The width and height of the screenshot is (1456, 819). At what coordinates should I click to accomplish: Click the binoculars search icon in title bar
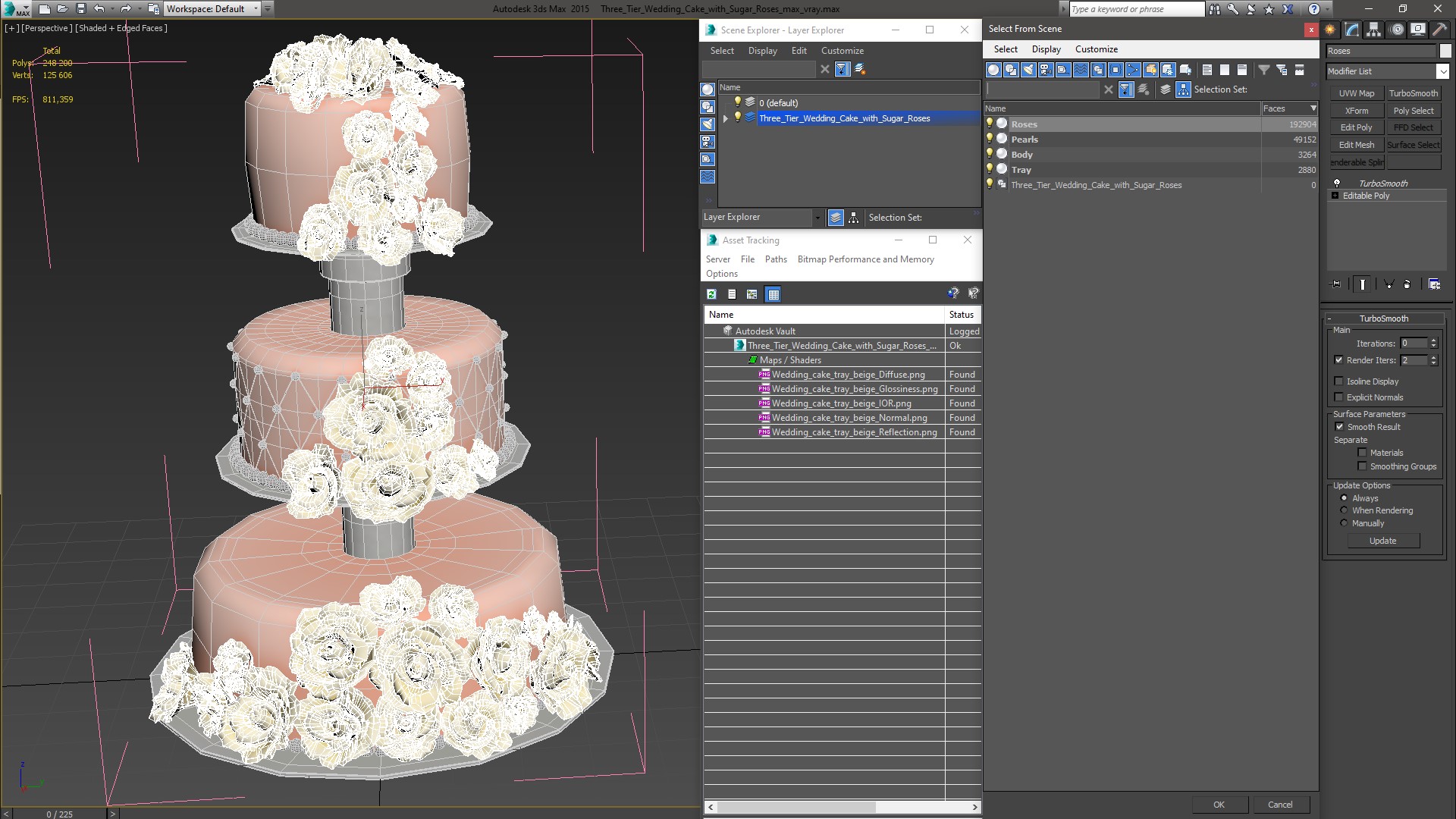pos(1214,9)
